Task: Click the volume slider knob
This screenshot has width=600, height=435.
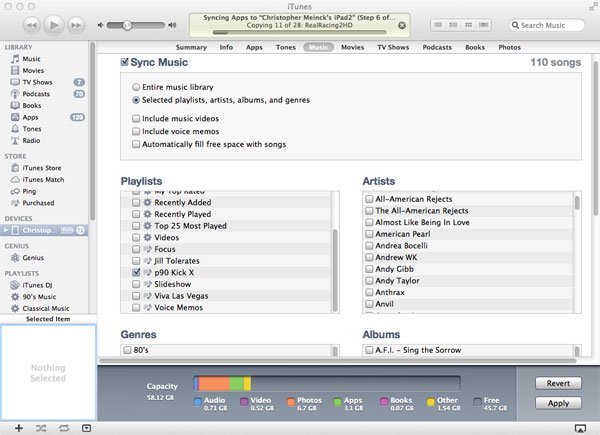Action: point(127,25)
